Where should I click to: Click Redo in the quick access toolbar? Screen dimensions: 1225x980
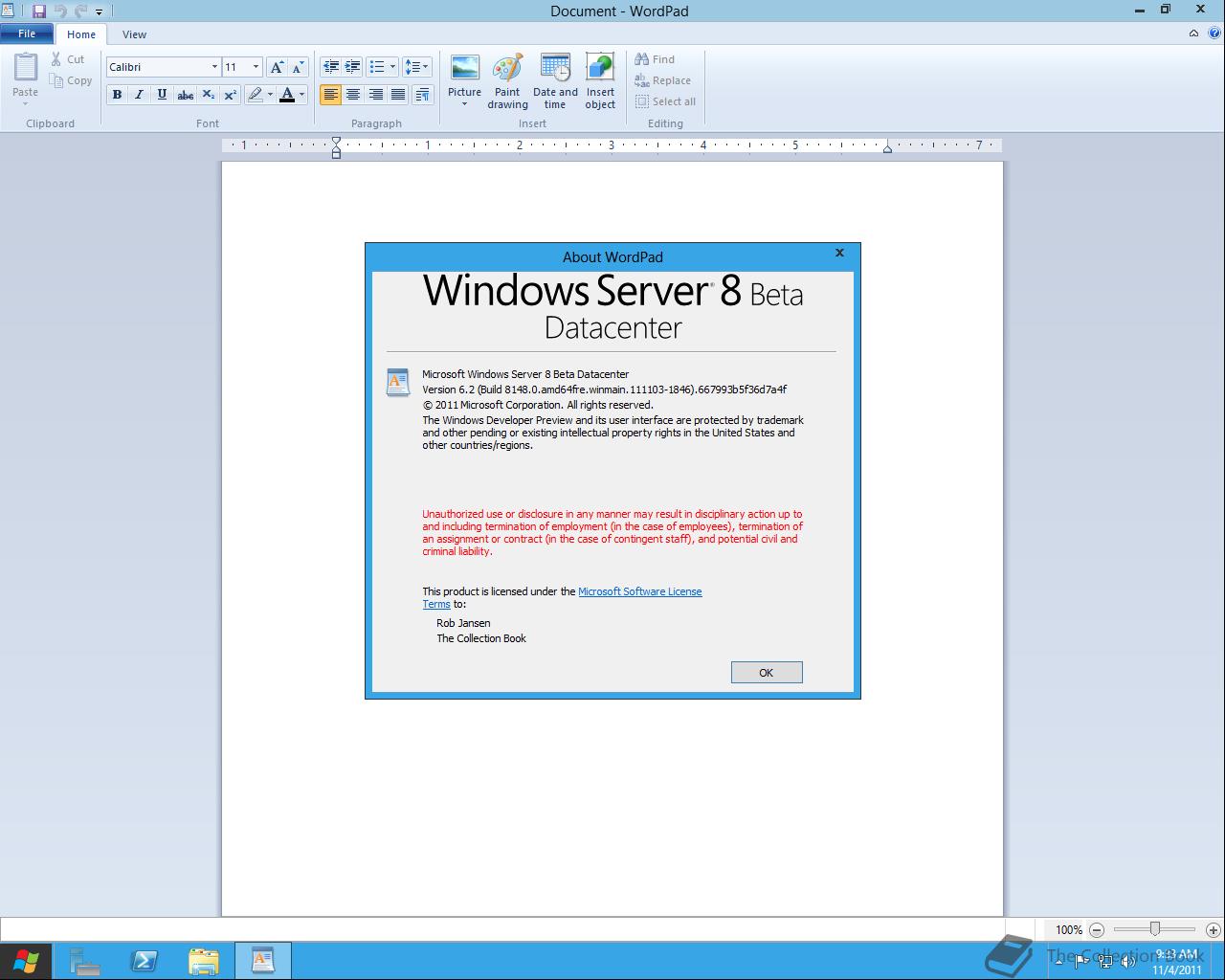tap(80, 11)
